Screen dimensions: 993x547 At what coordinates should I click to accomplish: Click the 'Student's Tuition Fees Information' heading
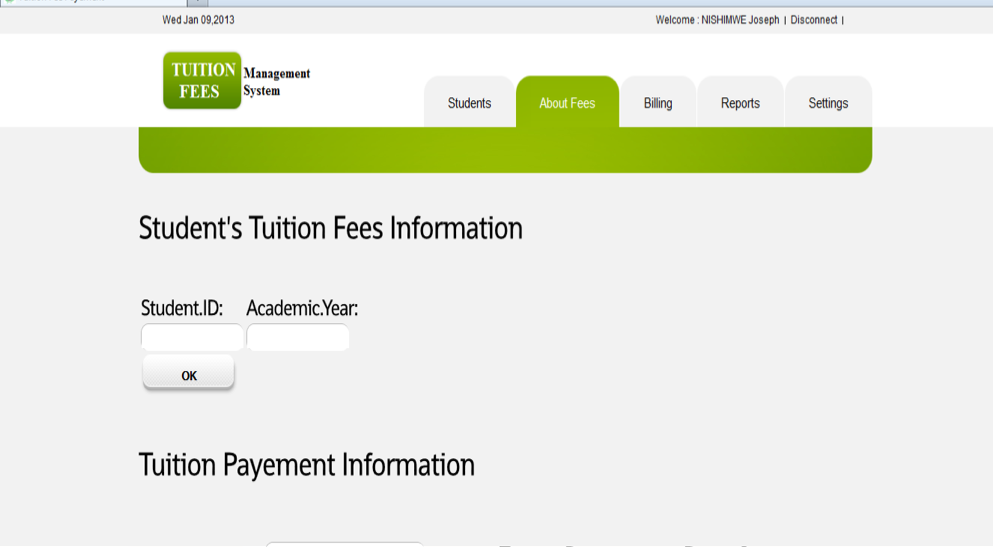click(x=331, y=229)
